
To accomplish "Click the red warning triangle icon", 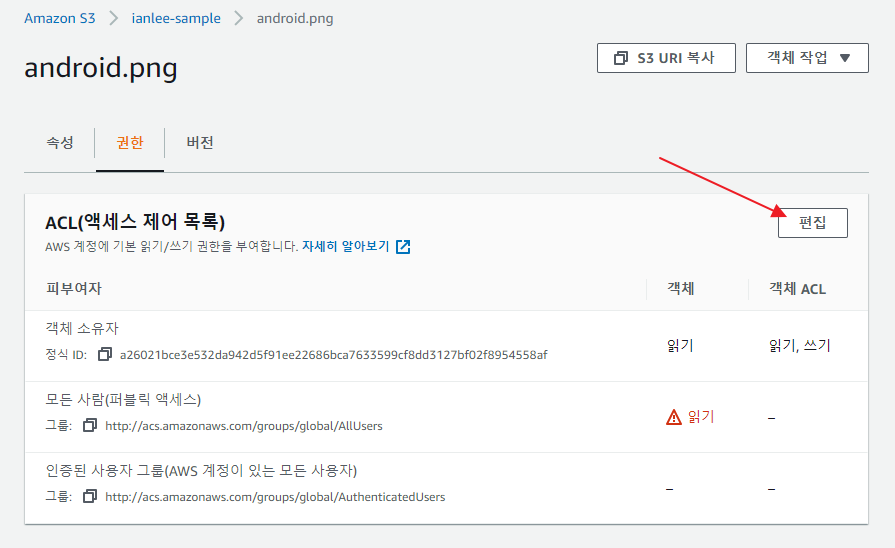I will pyautogui.click(x=674, y=417).
